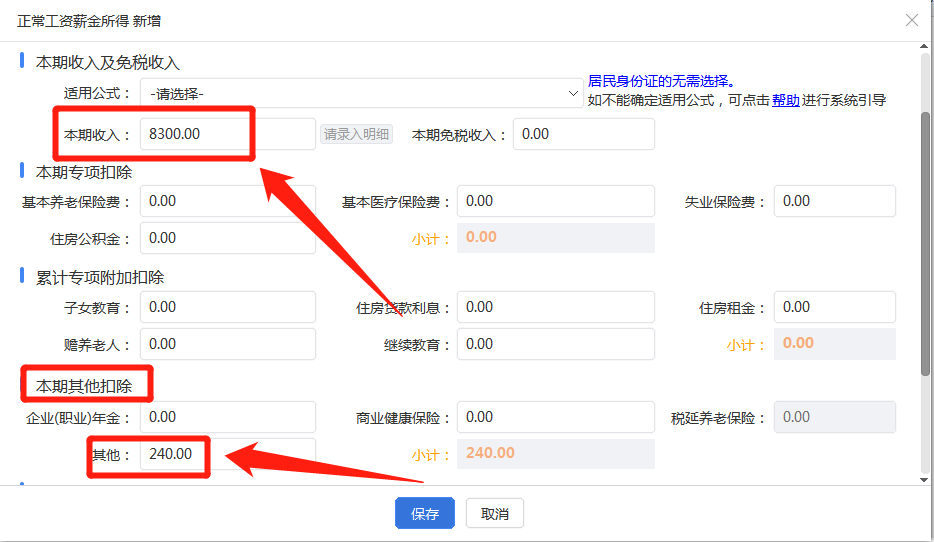Click the 累计专项附加扣除 section heading
Image resolution: width=934 pixels, height=542 pixels.
coord(99,278)
